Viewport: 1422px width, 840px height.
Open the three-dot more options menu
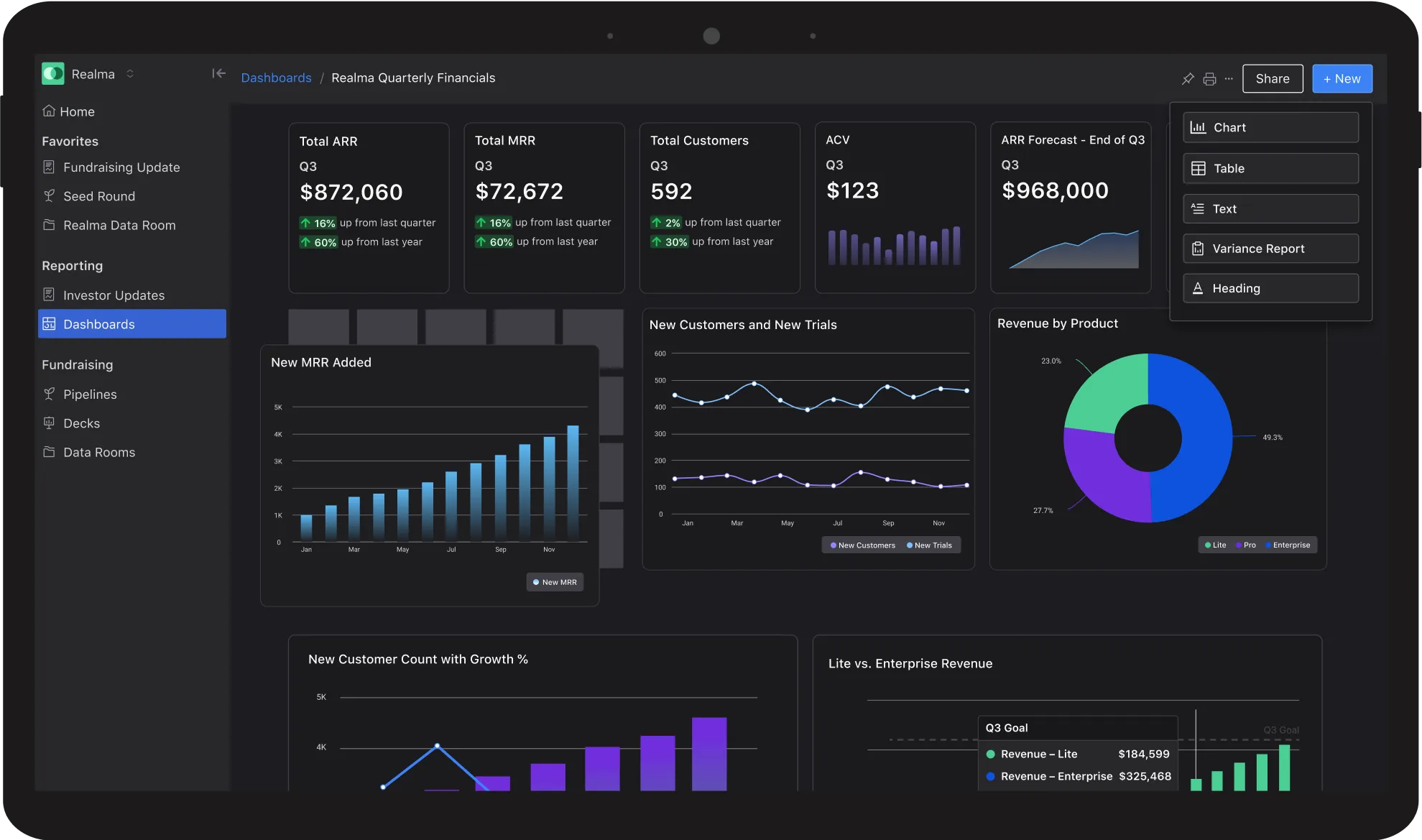1229,79
